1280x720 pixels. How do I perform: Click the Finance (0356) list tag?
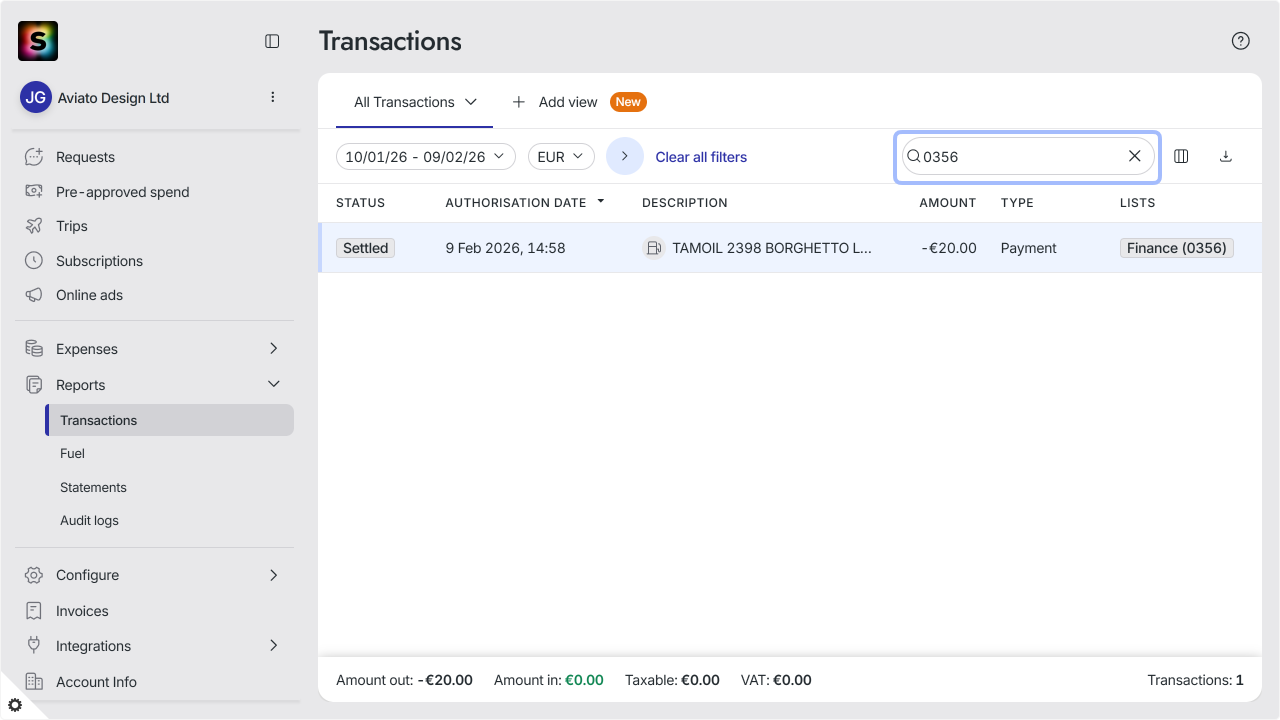(1176, 248)
